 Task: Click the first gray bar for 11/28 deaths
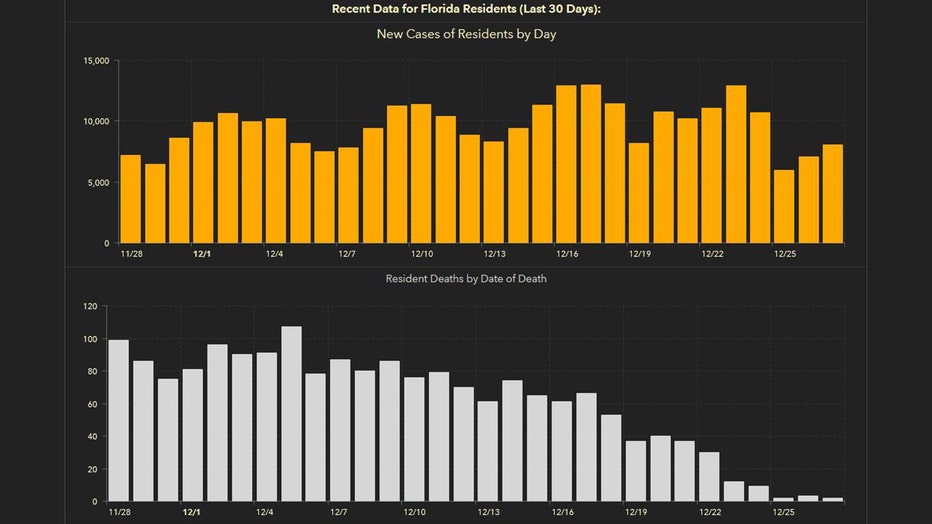118,421
